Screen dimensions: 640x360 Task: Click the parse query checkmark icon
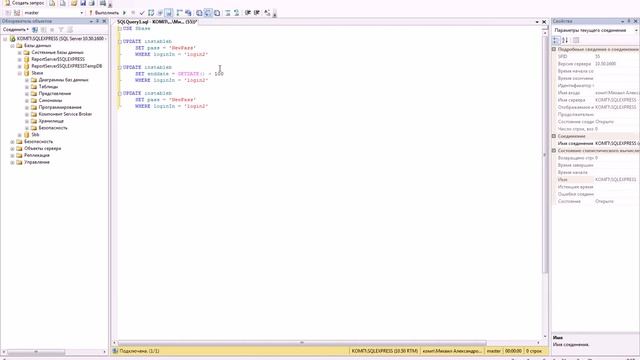click(x=142, y=13)
